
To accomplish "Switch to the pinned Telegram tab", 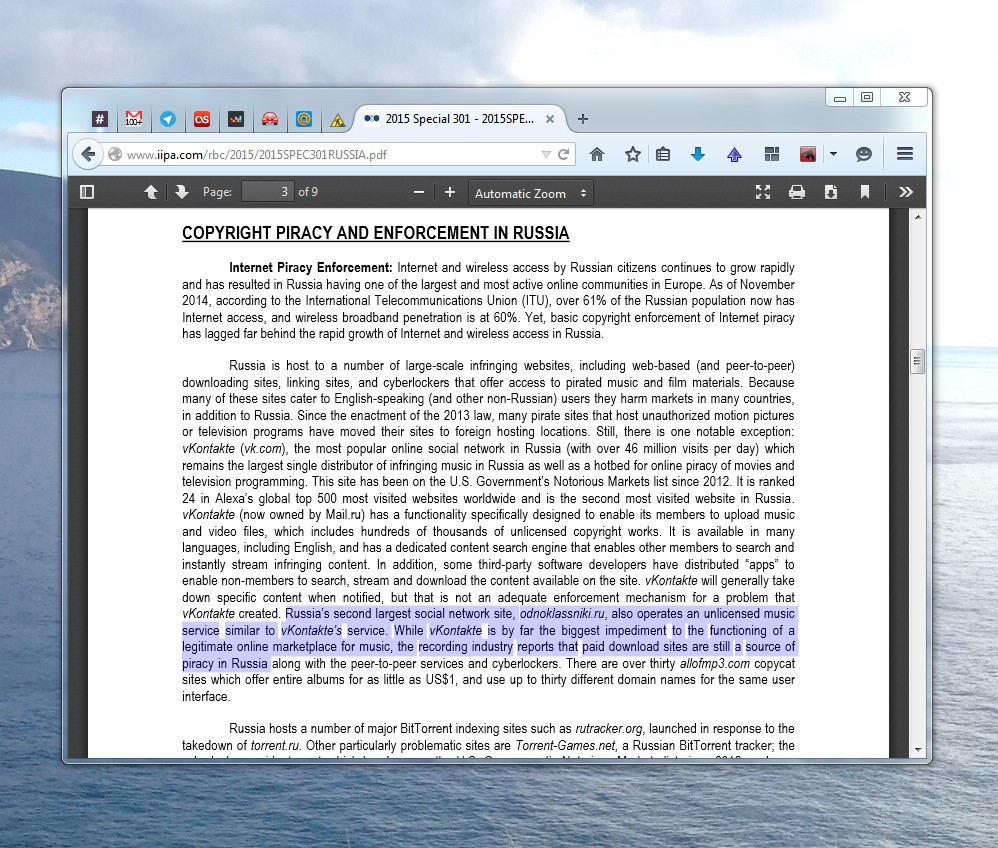I will pyautogui.click(x=168, y=119).
